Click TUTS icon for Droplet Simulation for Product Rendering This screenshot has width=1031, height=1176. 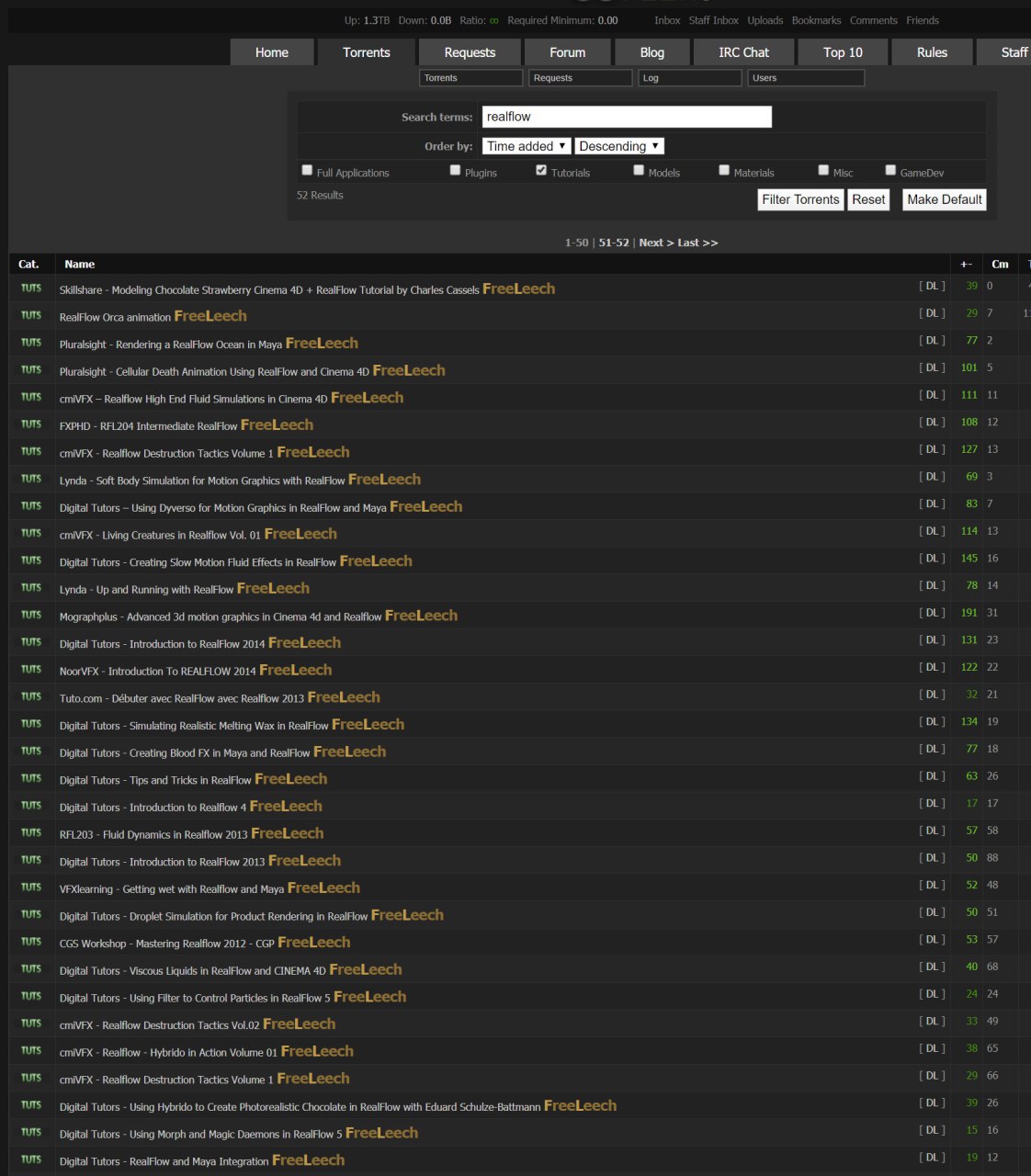(31, 914)
